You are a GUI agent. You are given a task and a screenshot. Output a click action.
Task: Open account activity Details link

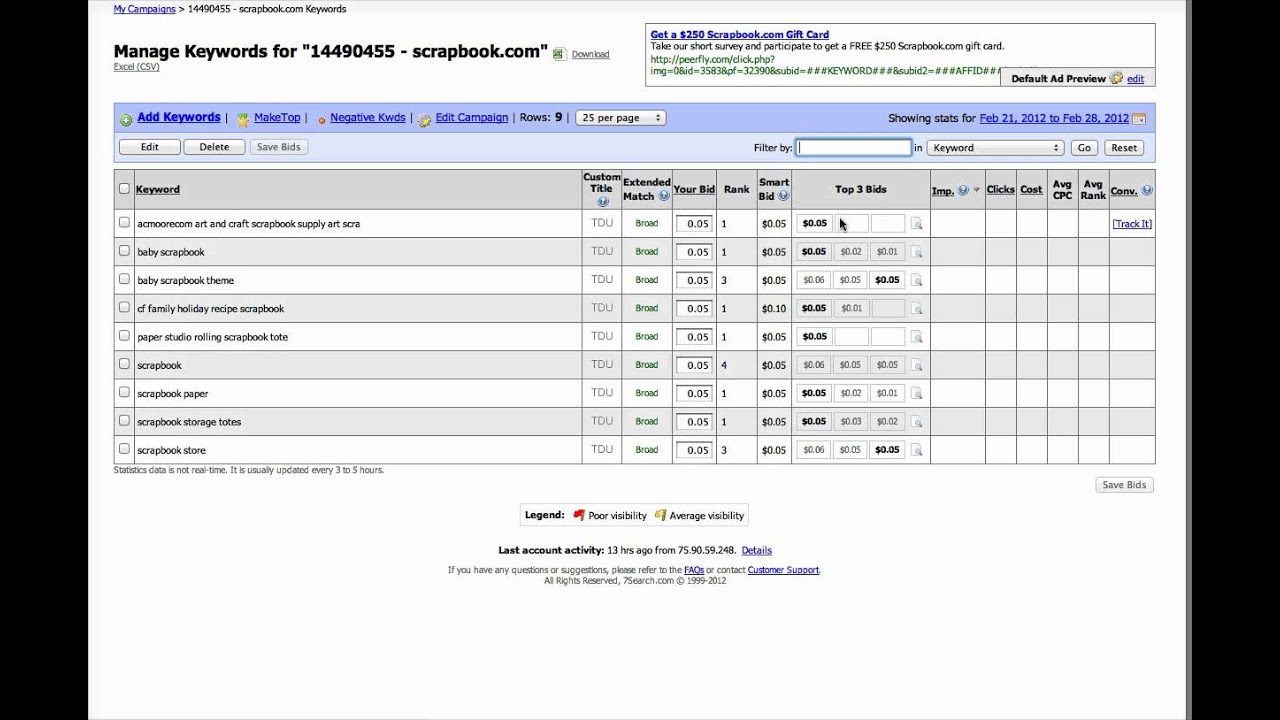(x=756, y=550)
